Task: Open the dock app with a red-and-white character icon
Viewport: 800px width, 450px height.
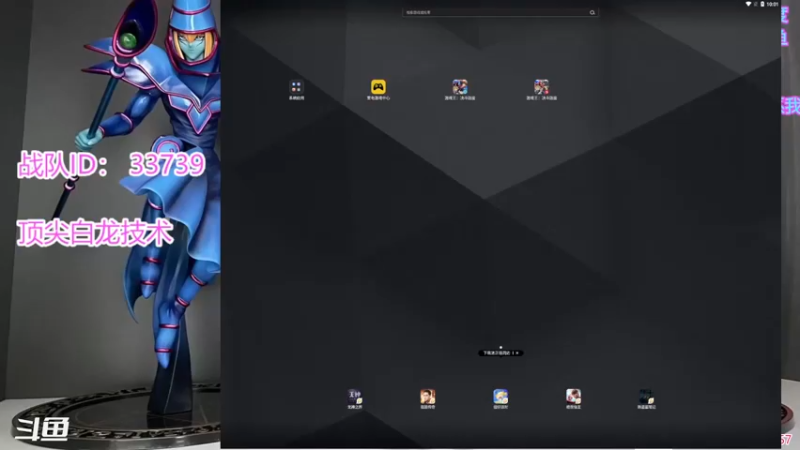Action: [573, 396]
